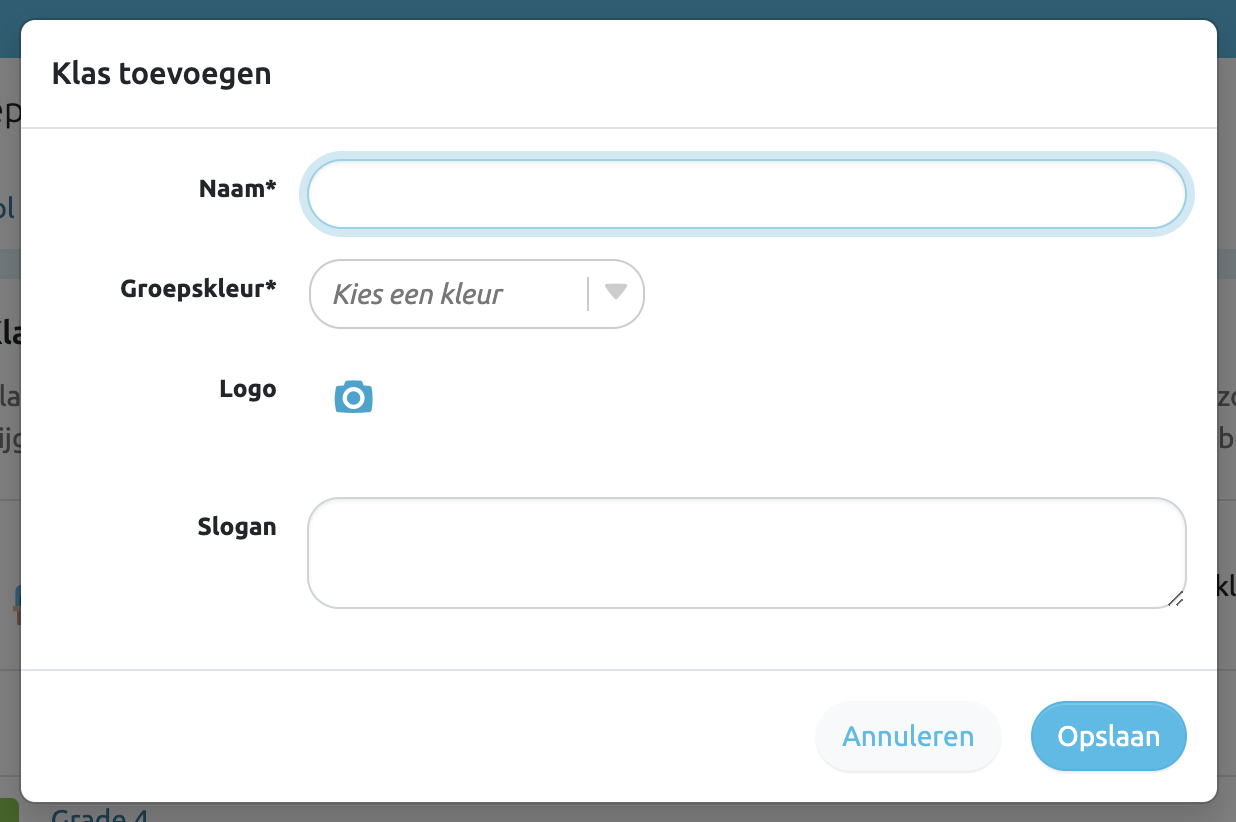Click the 'Klas toevoegen' dialog title
Image resolution: width=1236 pixels, height=822 pixels.
[161, 73]
